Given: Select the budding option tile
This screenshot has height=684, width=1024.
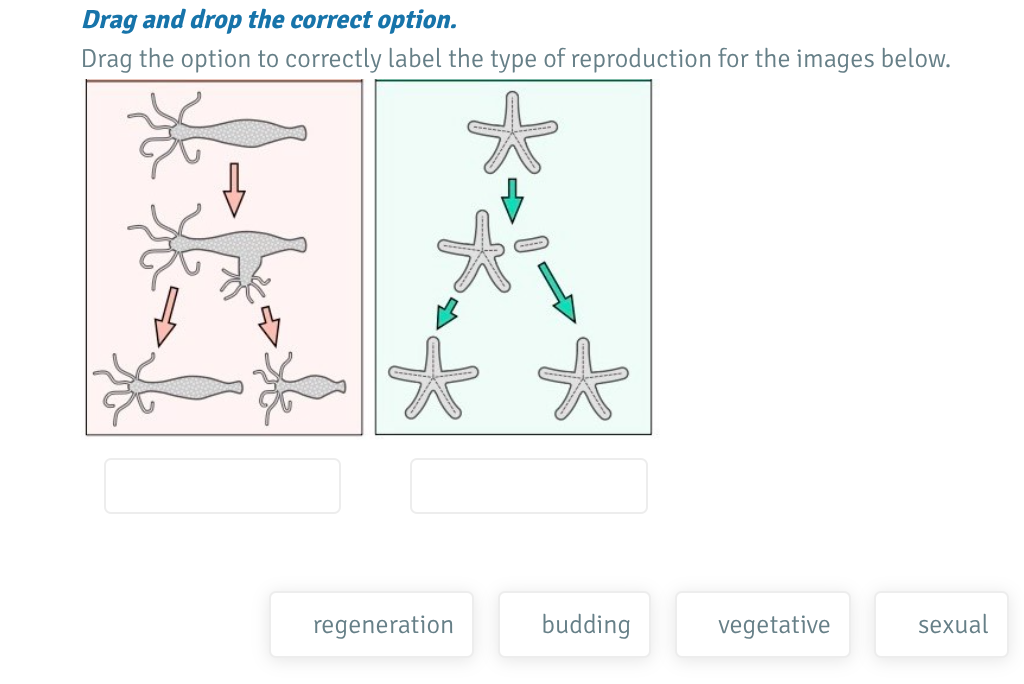Looking at the screenshot, I should [x=574, y=624].
